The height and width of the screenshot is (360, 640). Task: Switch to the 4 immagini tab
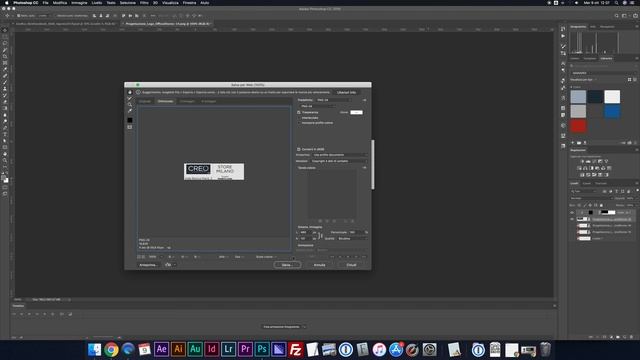pyautogui.click(x=209, y=101)
